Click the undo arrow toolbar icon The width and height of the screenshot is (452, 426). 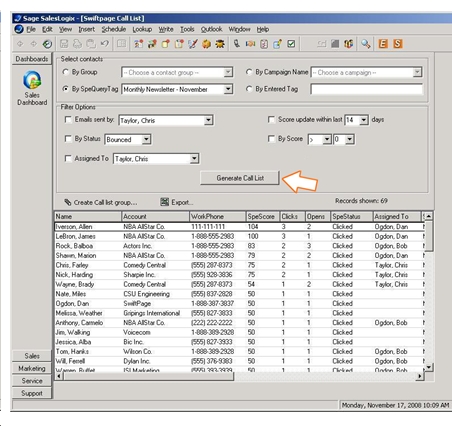(105, 44)
